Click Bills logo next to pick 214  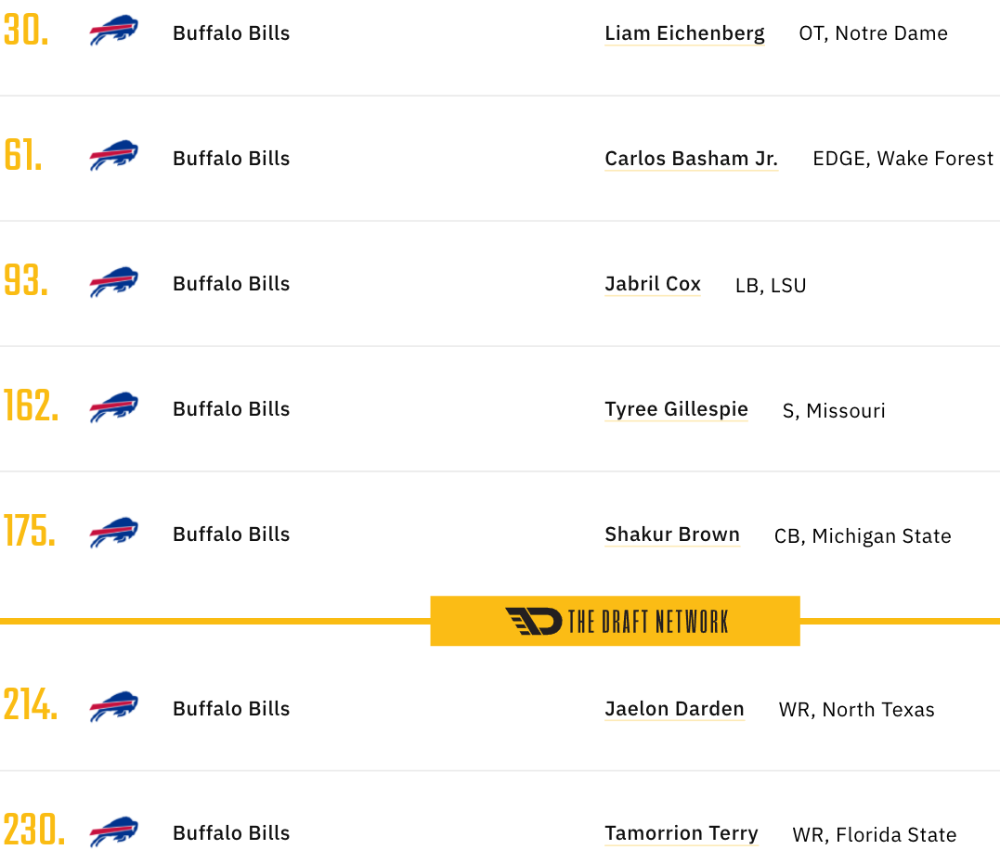click(114, 706)
